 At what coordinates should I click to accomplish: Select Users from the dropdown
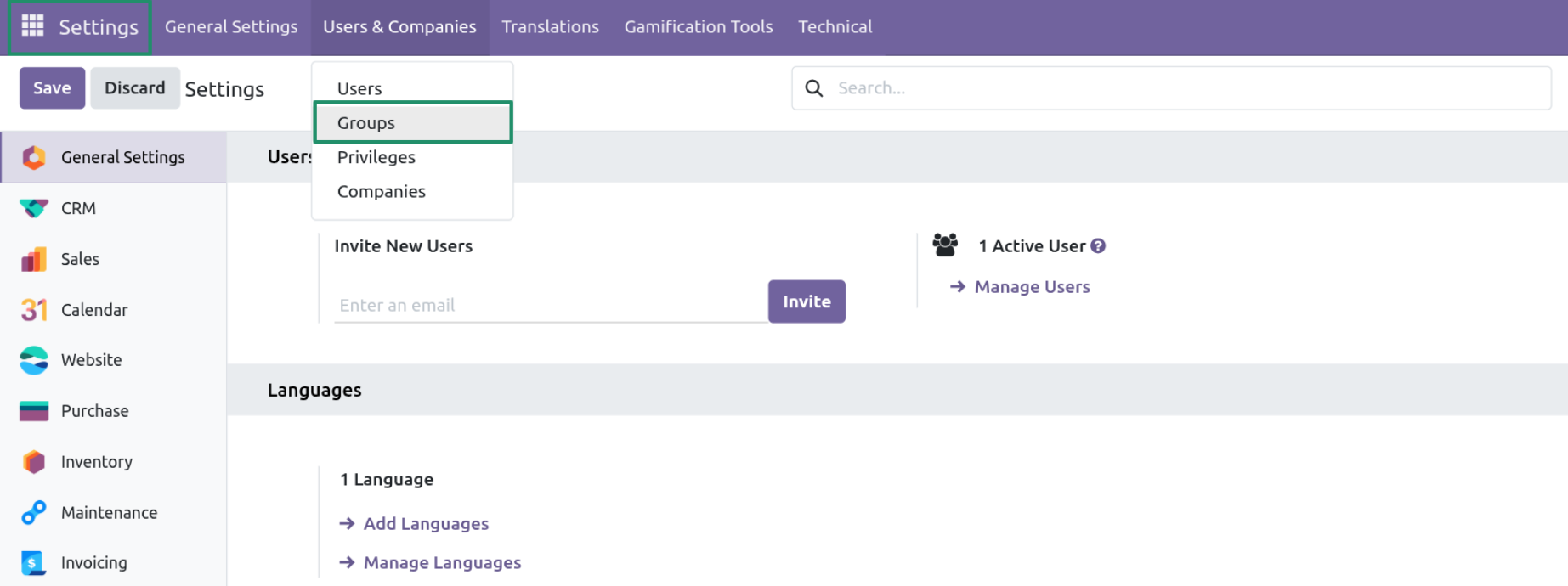coord(412,88)
